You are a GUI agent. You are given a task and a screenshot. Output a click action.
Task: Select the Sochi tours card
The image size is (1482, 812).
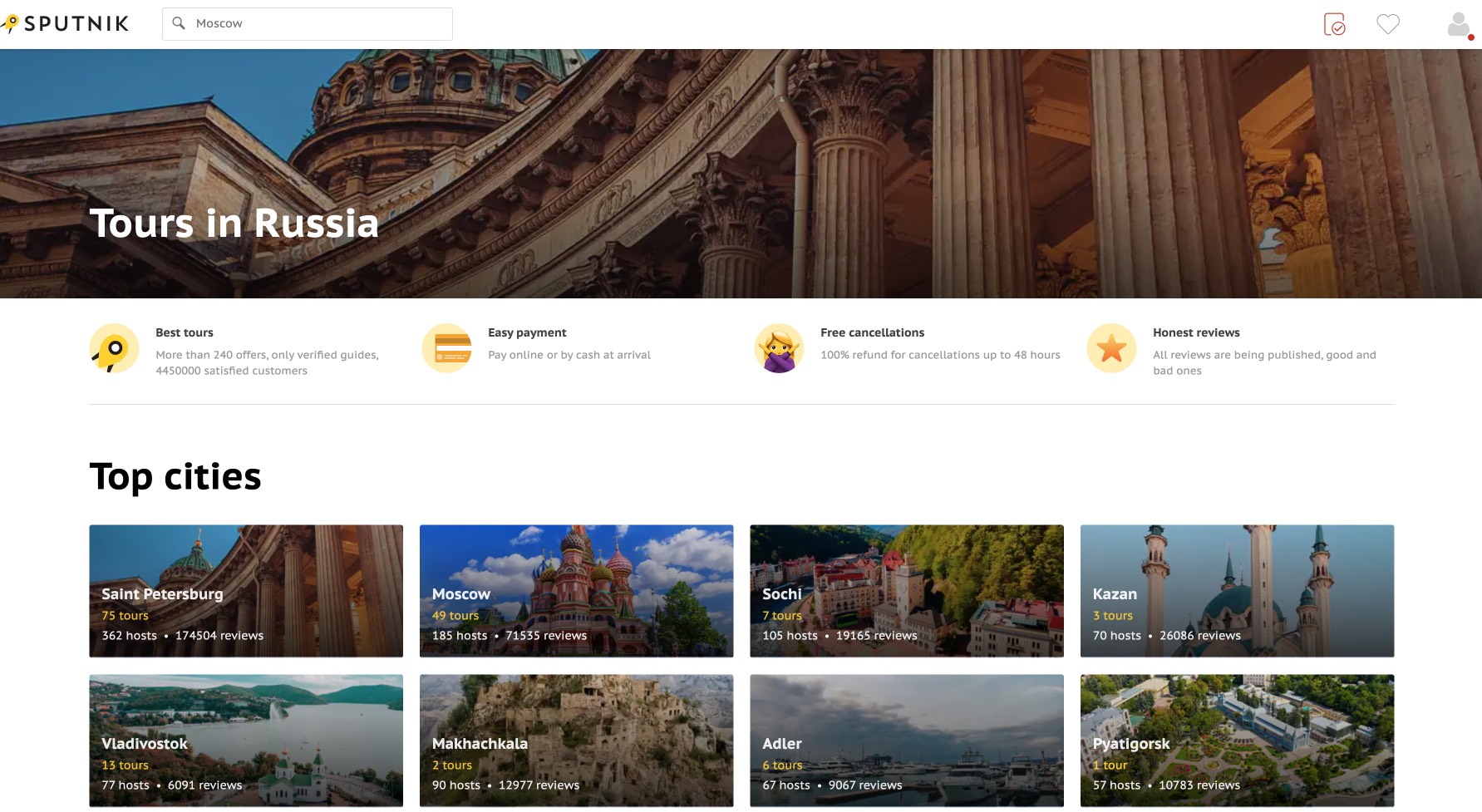907,590
